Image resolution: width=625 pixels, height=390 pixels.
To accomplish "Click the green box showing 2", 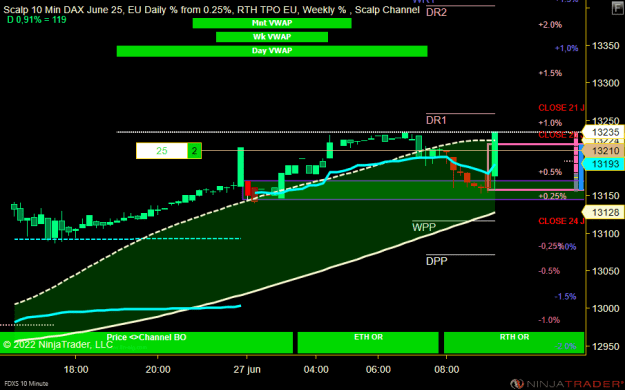I will point(195,151).
